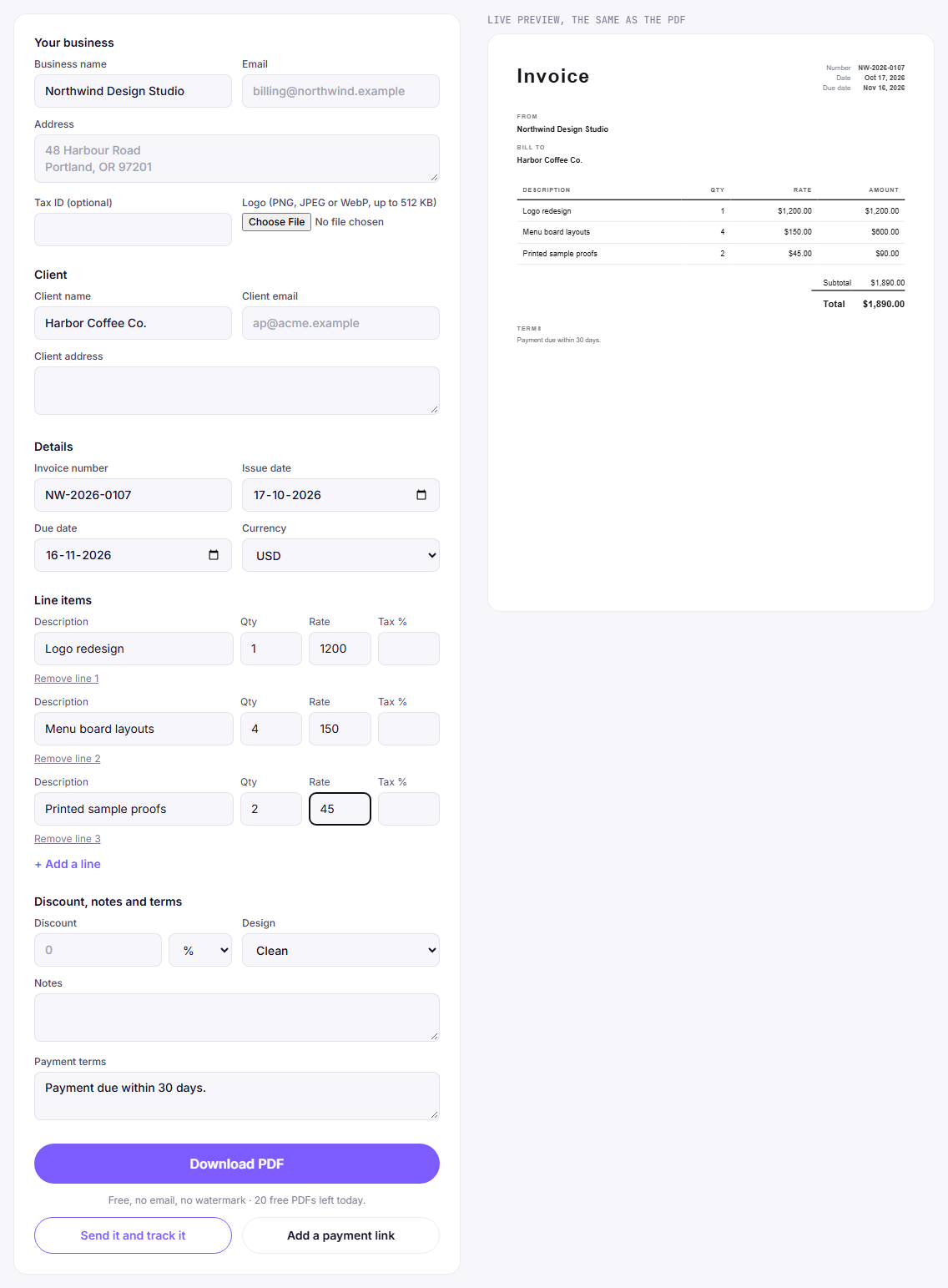Click the business Email input field
Viewport: 948px width, 1288px height.
340,91
